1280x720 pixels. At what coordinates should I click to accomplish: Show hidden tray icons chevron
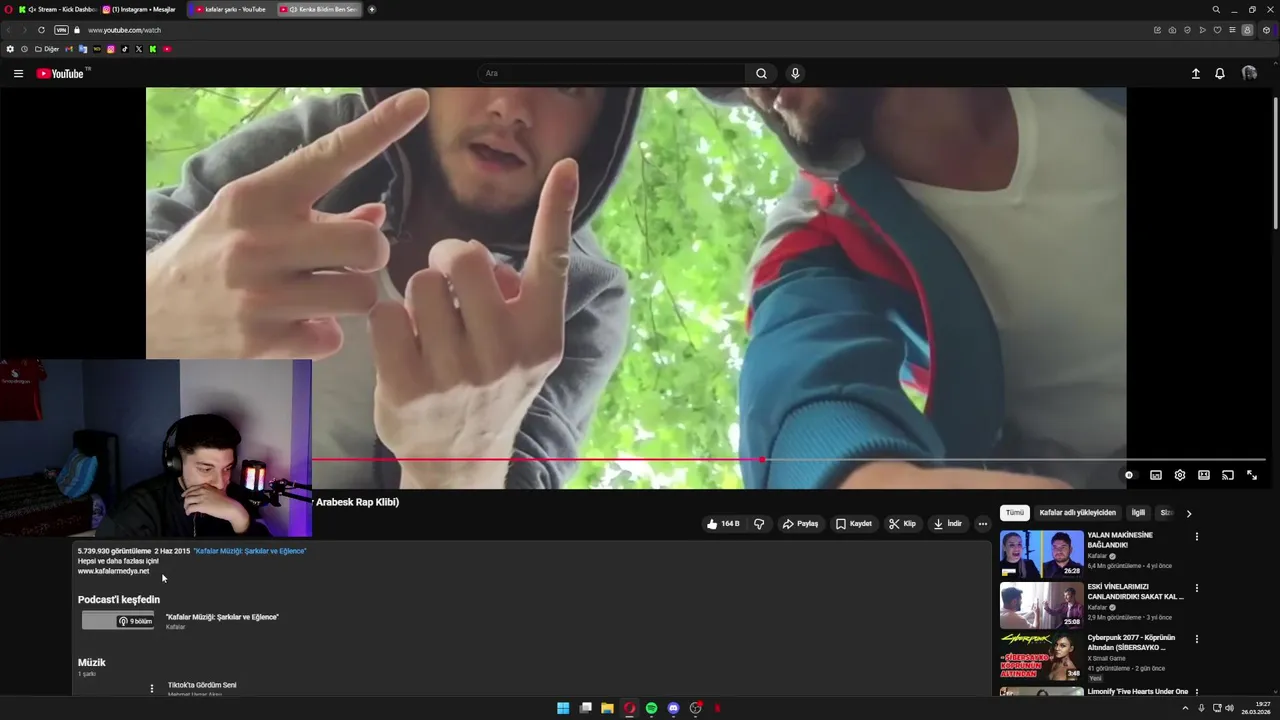coord(1186,708)
